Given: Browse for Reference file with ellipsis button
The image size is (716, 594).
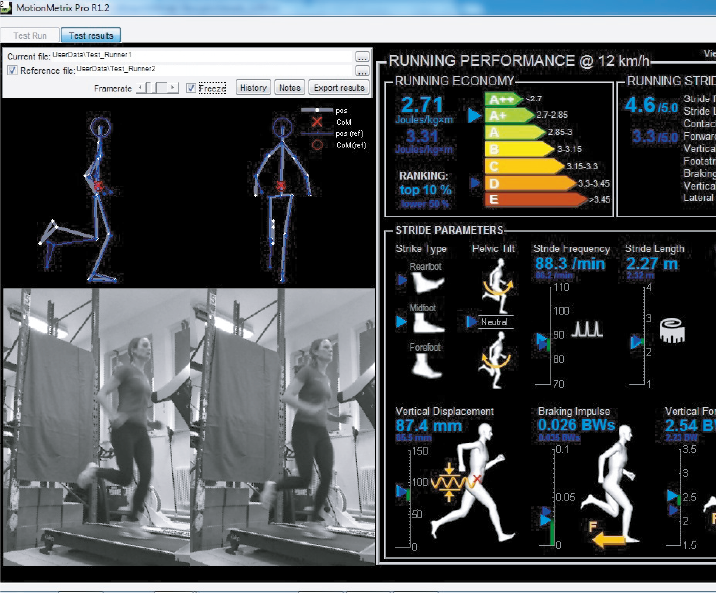Looking at the screenshot, I should 362,71.
